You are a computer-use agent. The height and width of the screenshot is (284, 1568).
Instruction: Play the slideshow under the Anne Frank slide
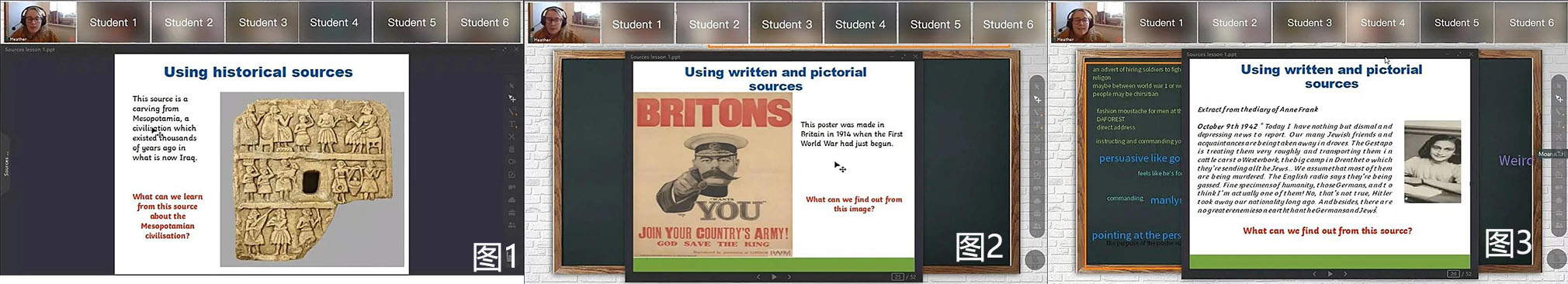point(1330,274)
